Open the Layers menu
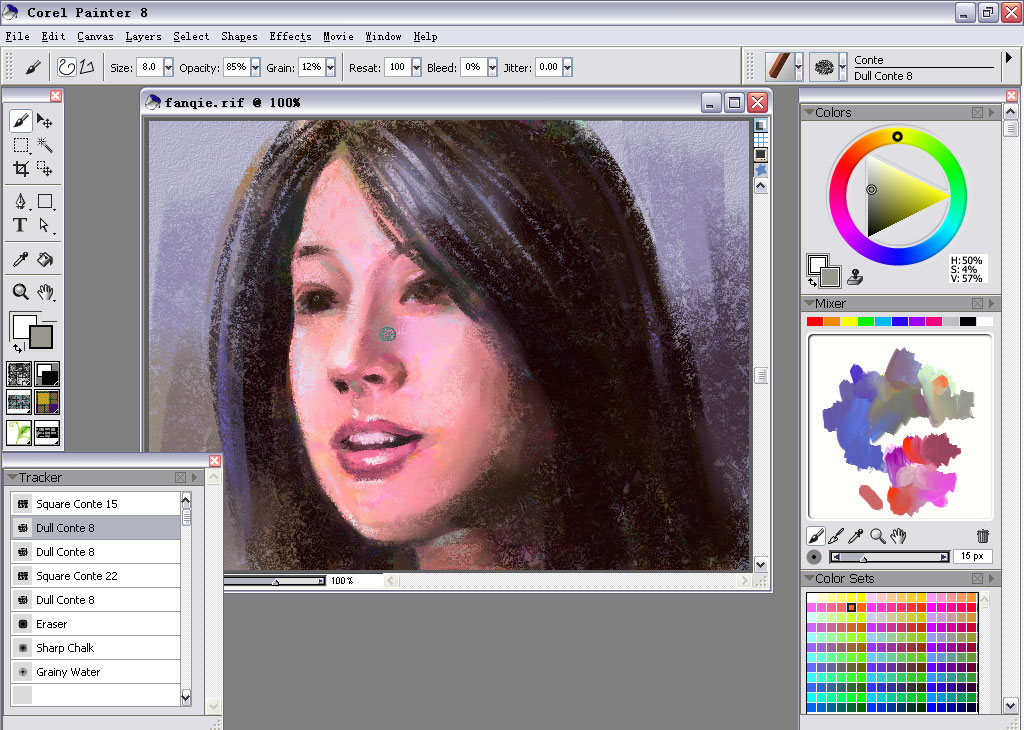Image resolution: width=1024 pixels, height=730 pixels. [x=143, y=37]
